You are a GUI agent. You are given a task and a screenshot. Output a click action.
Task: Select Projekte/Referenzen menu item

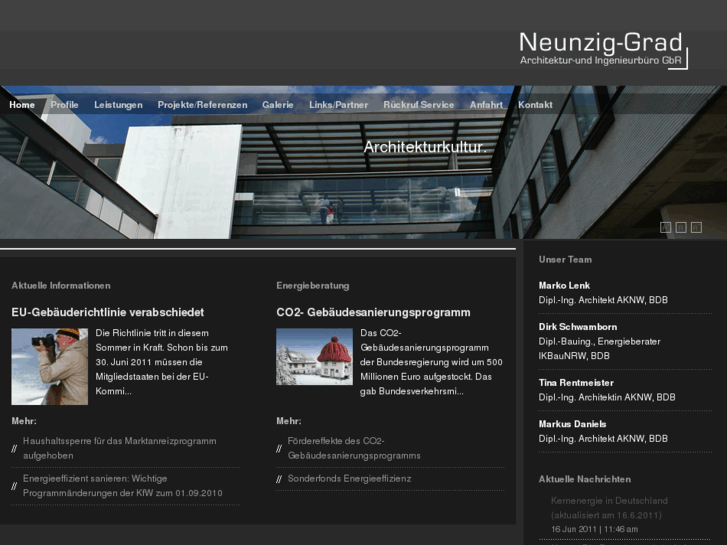203,105
